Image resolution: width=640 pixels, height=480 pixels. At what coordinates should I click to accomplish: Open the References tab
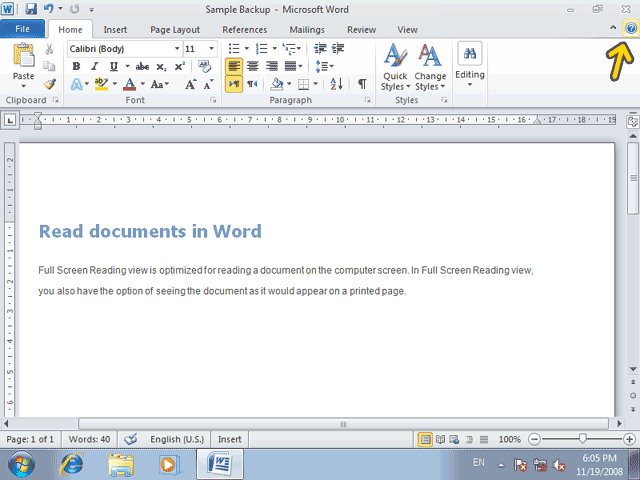(x=244, y=29)
